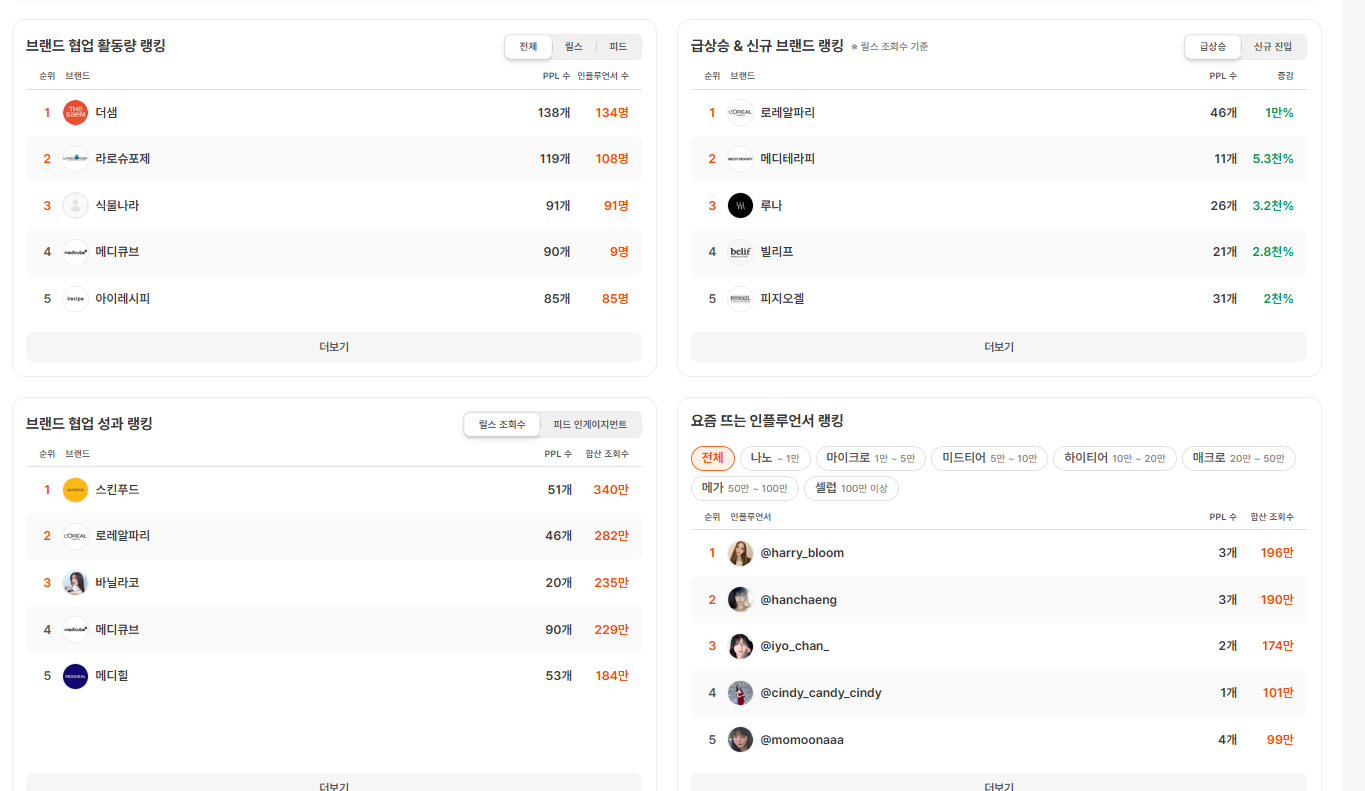The image size is (1365, 791).
Task: Select the 급상승 tab
Action: click(1213, 47)
